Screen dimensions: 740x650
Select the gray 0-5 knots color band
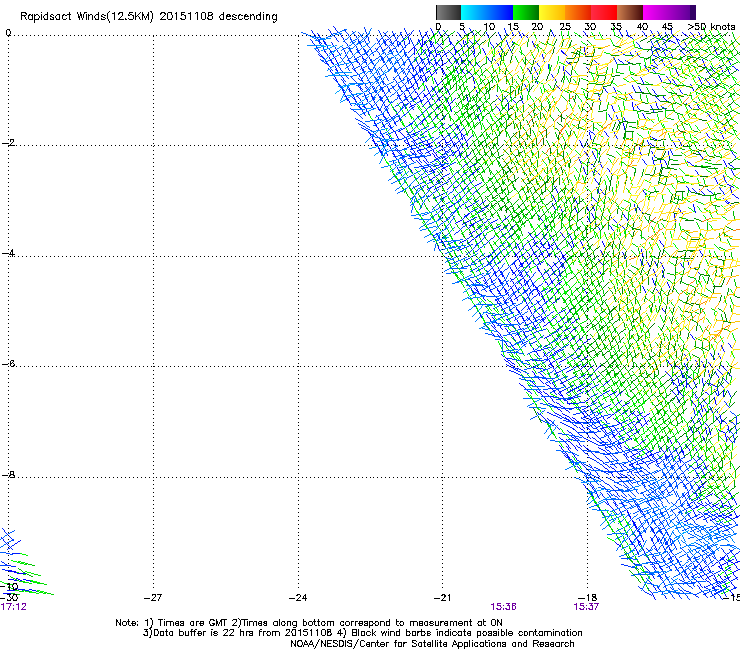(x=448, y=12)
